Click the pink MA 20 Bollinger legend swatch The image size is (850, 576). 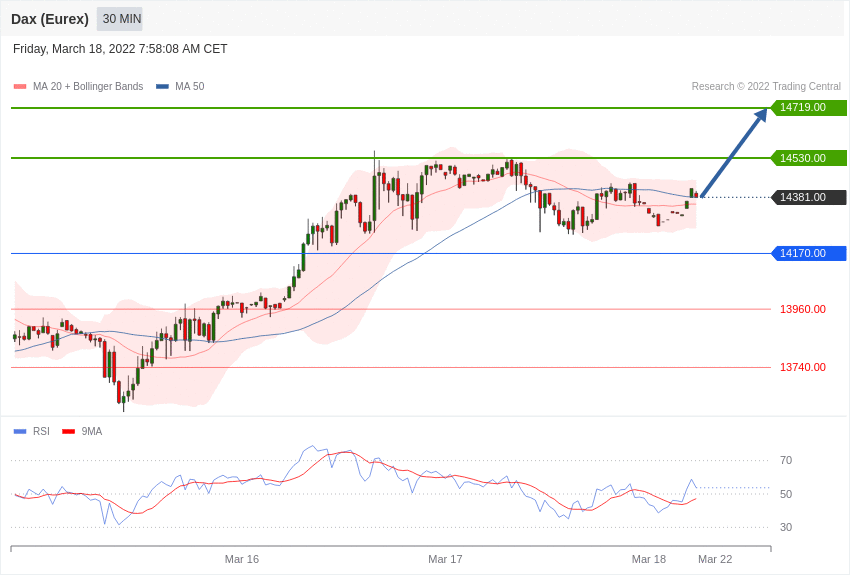click(x=20, y=87)
